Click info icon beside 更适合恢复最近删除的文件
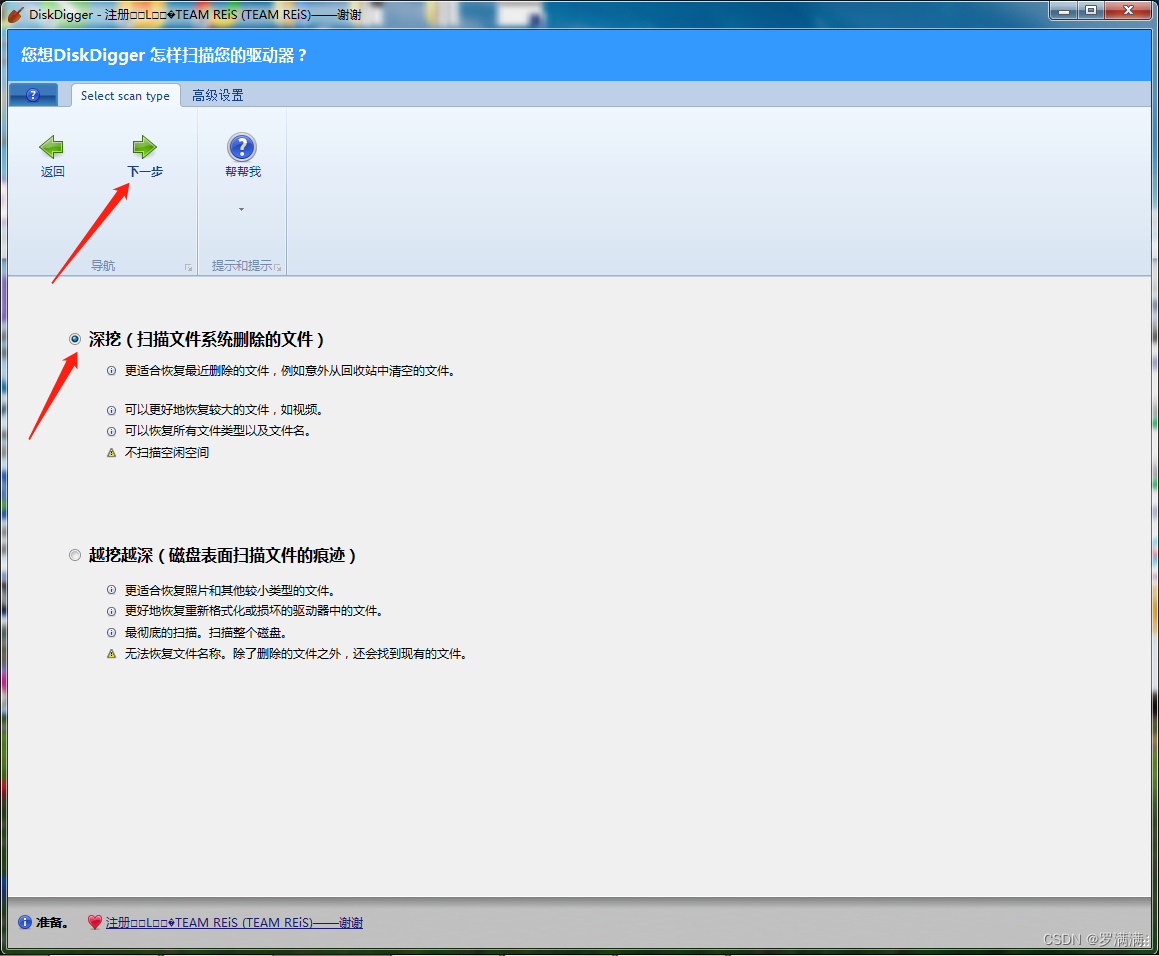1159x956 pixels. point(112,370)
